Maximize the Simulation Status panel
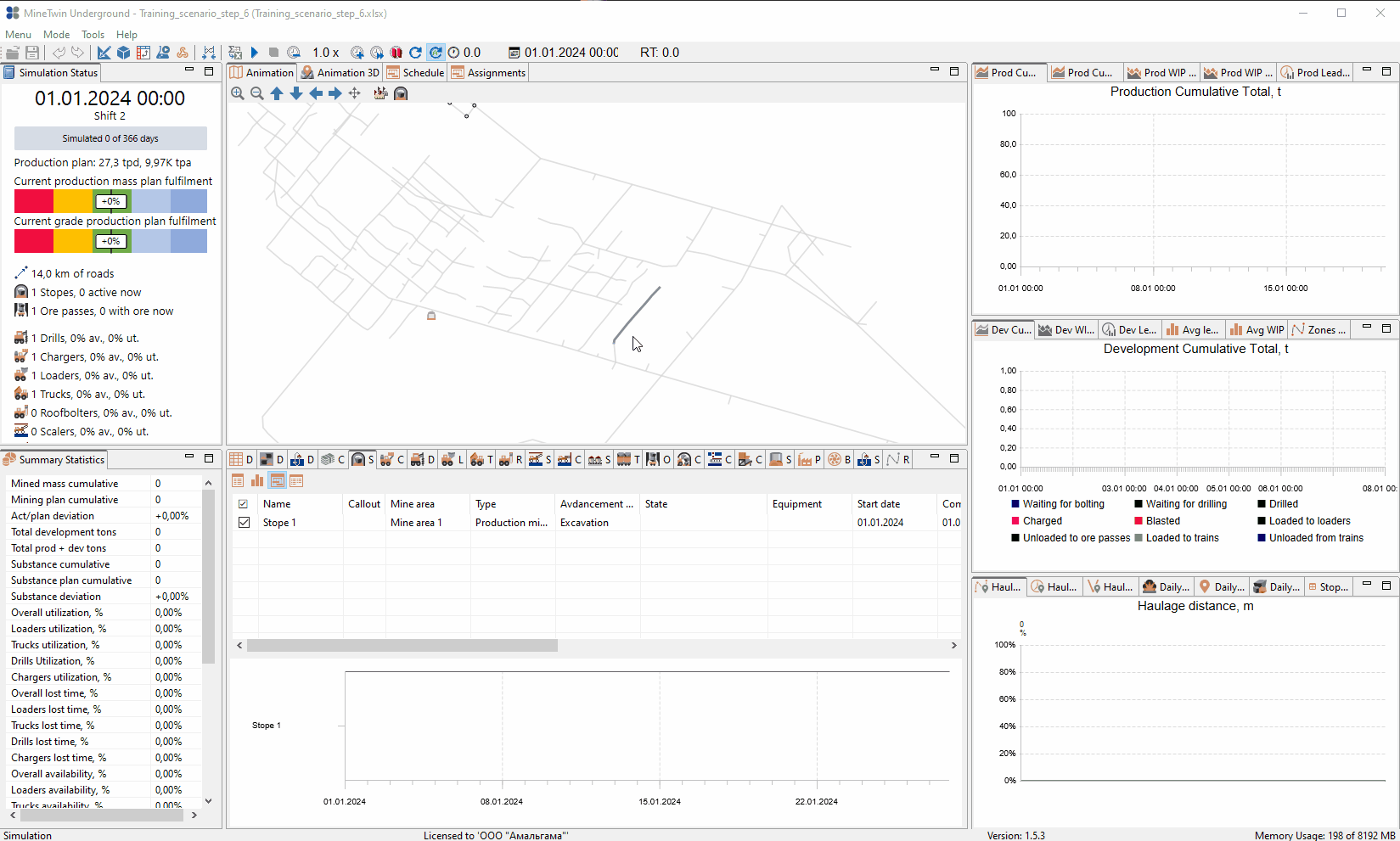1400x841 pixels. 209,71
